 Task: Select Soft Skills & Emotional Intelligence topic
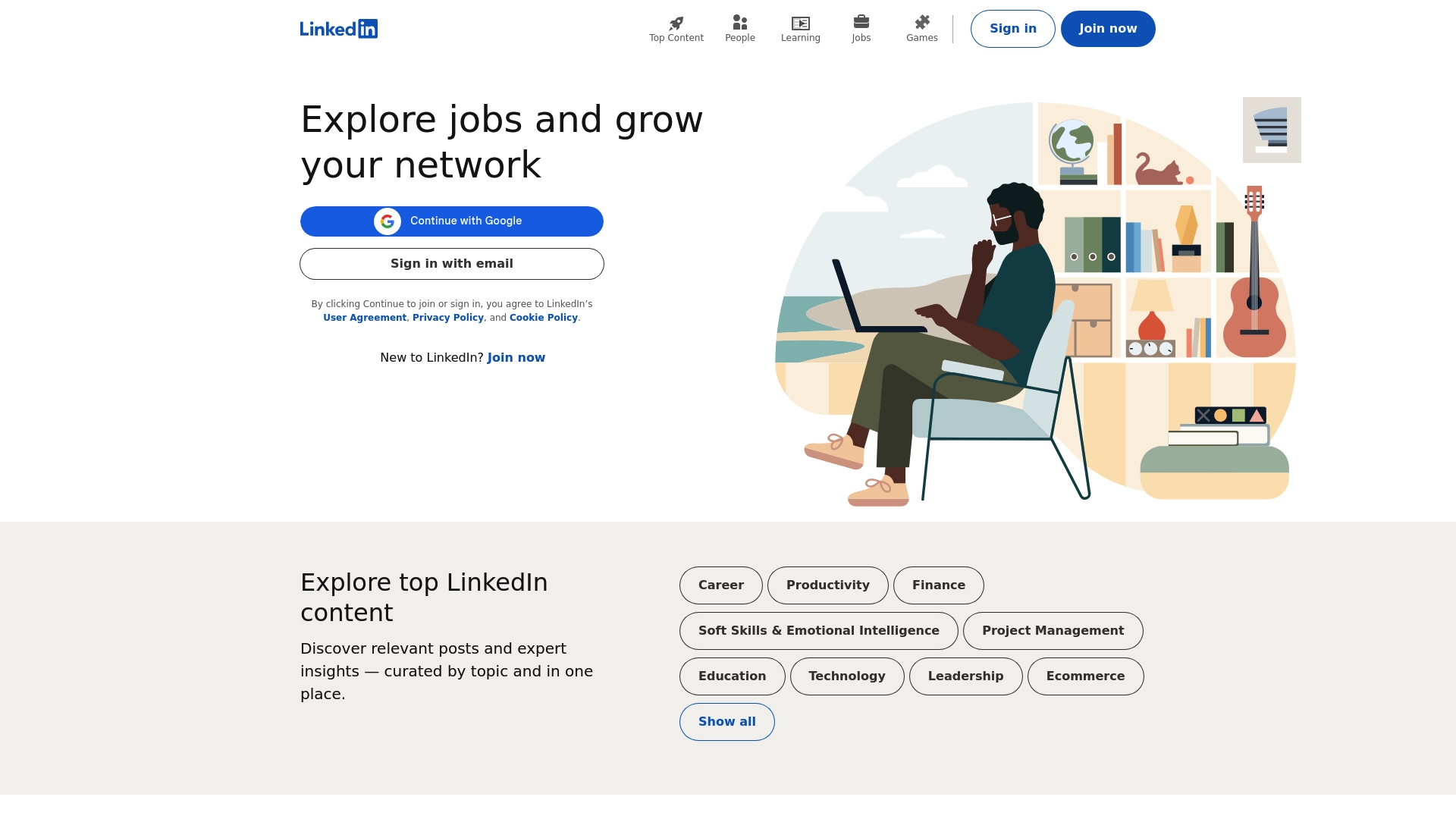pyautogui.click(x=818, y=631)
